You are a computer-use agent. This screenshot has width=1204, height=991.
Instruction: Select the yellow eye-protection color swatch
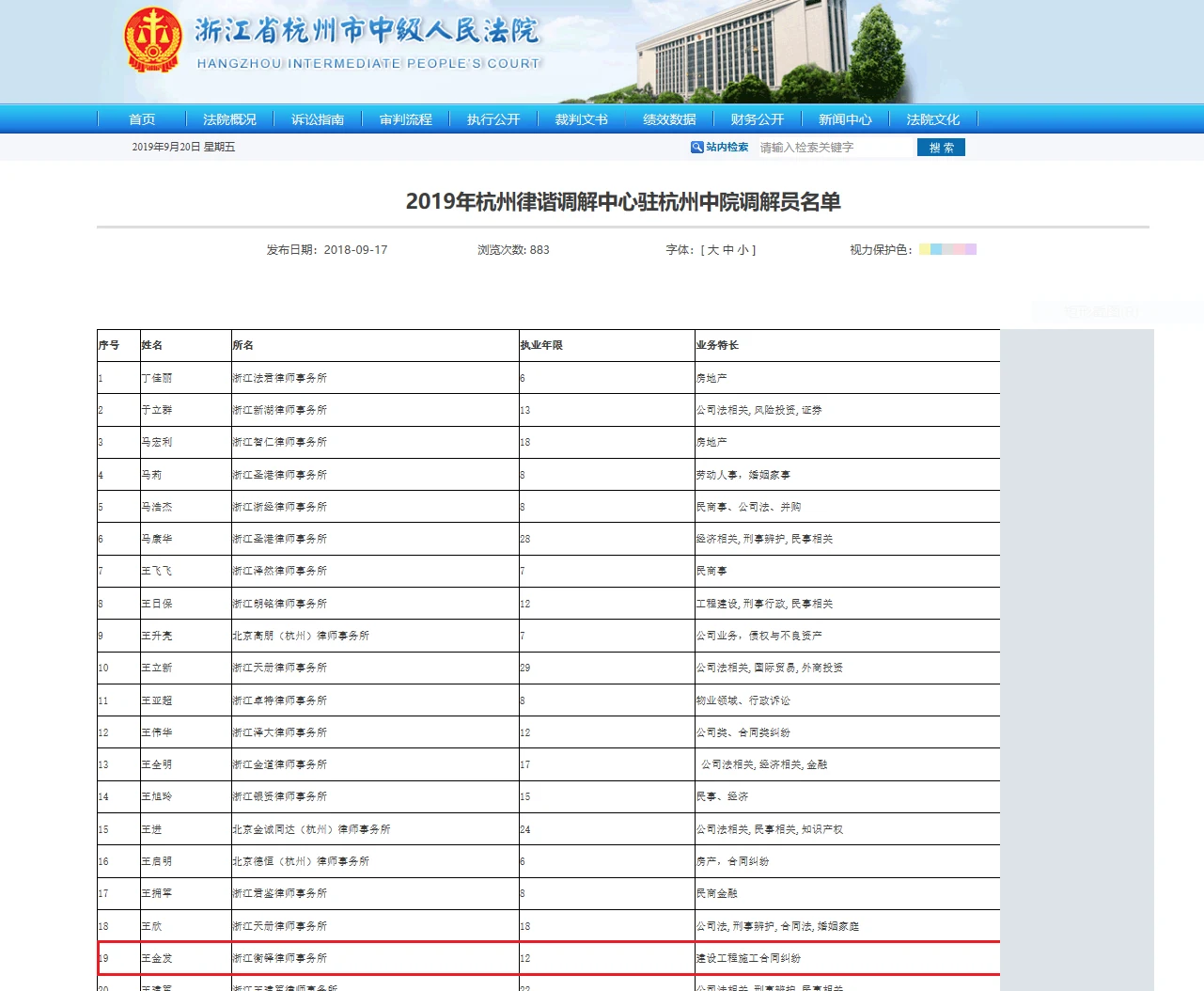click(x=925, y=249)
